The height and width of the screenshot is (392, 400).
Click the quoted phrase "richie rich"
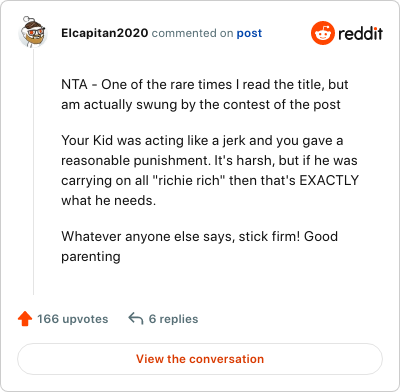pyautogui.click(x=189, y=180)
